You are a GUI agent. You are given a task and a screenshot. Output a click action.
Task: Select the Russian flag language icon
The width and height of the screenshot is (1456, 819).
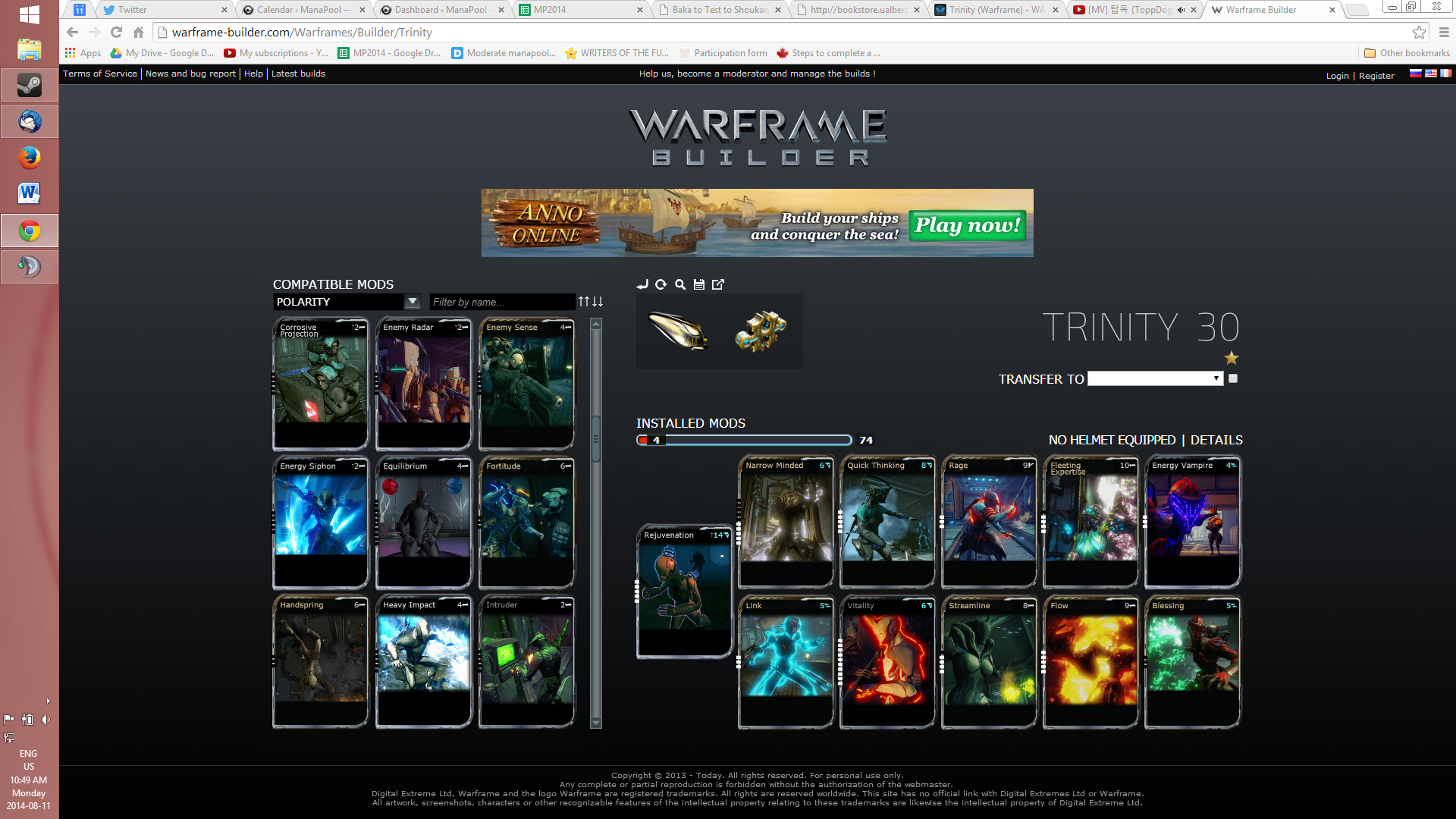pyautogui.click(x=1416, y=74)
